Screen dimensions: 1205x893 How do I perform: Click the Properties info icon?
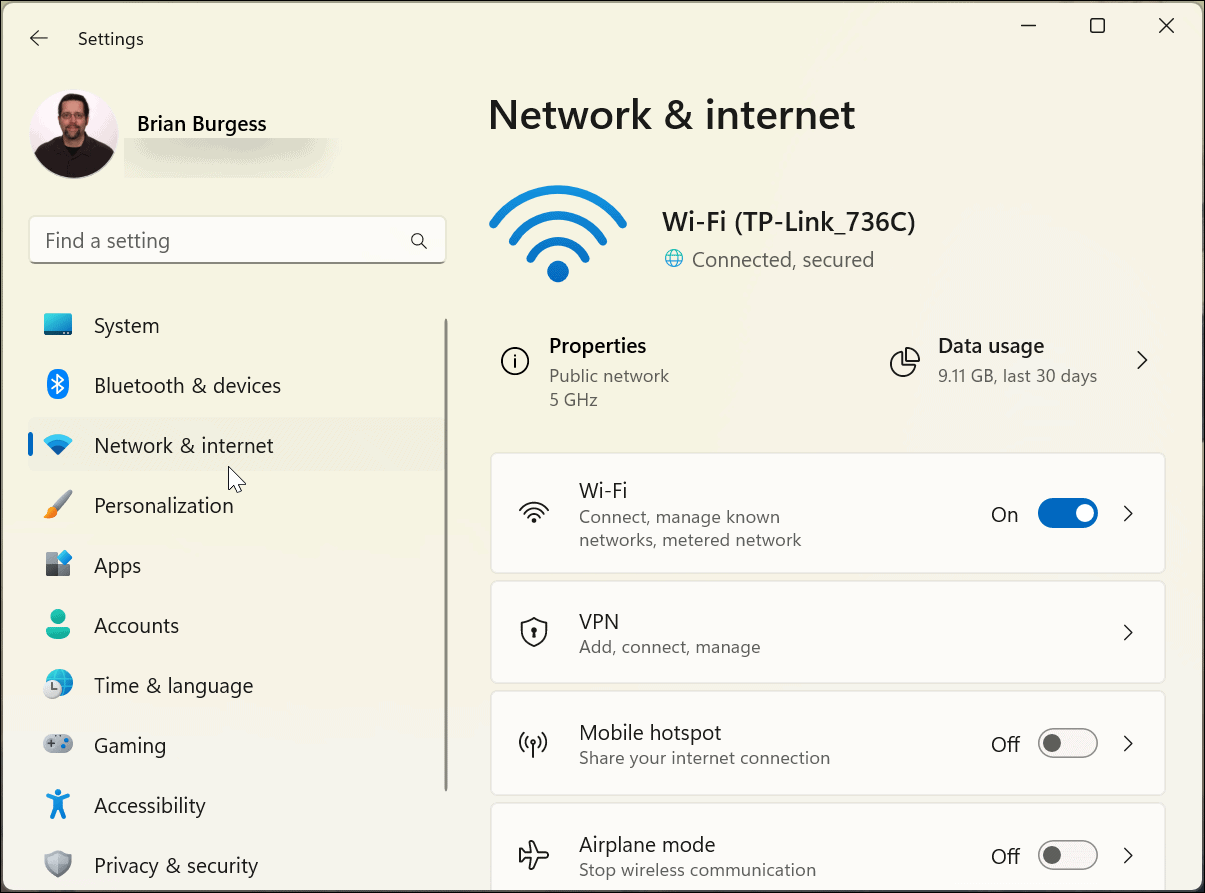514,362
